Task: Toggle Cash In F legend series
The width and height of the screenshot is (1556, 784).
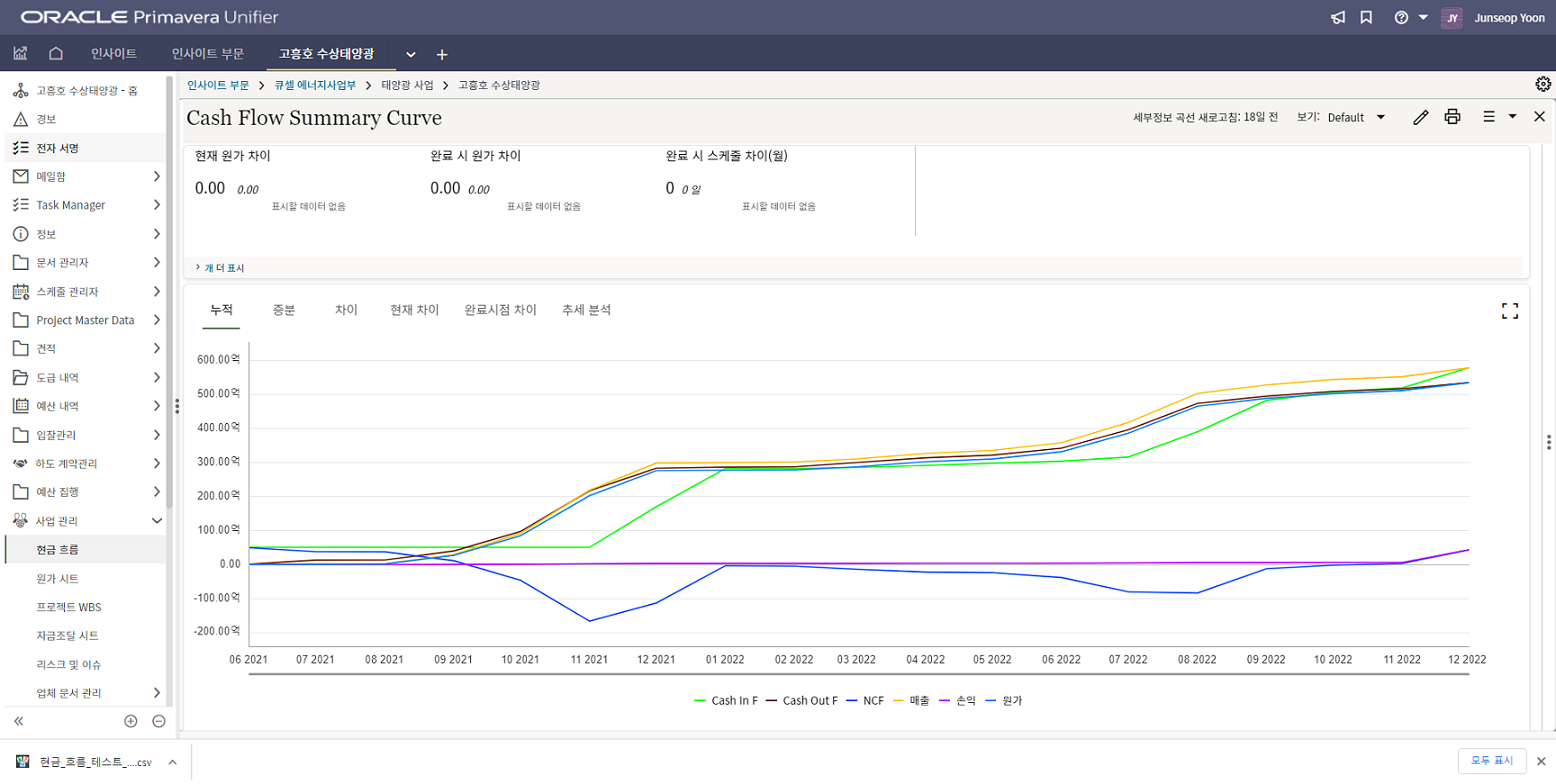Action: 726,700
